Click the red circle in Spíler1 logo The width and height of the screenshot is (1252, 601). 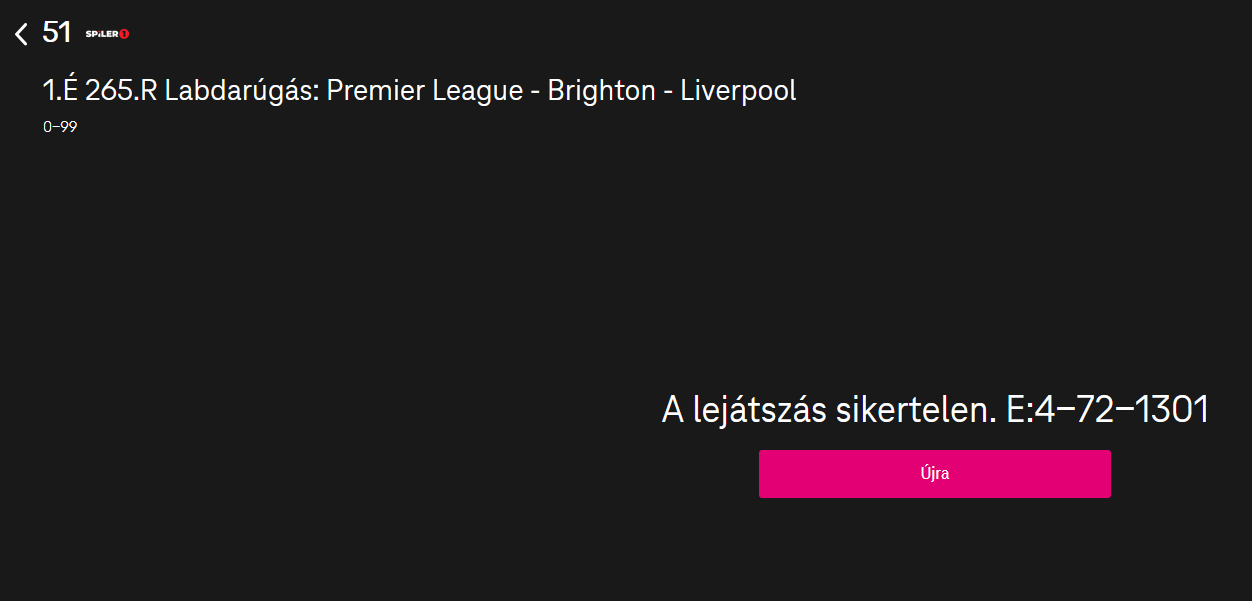(124, 34)
